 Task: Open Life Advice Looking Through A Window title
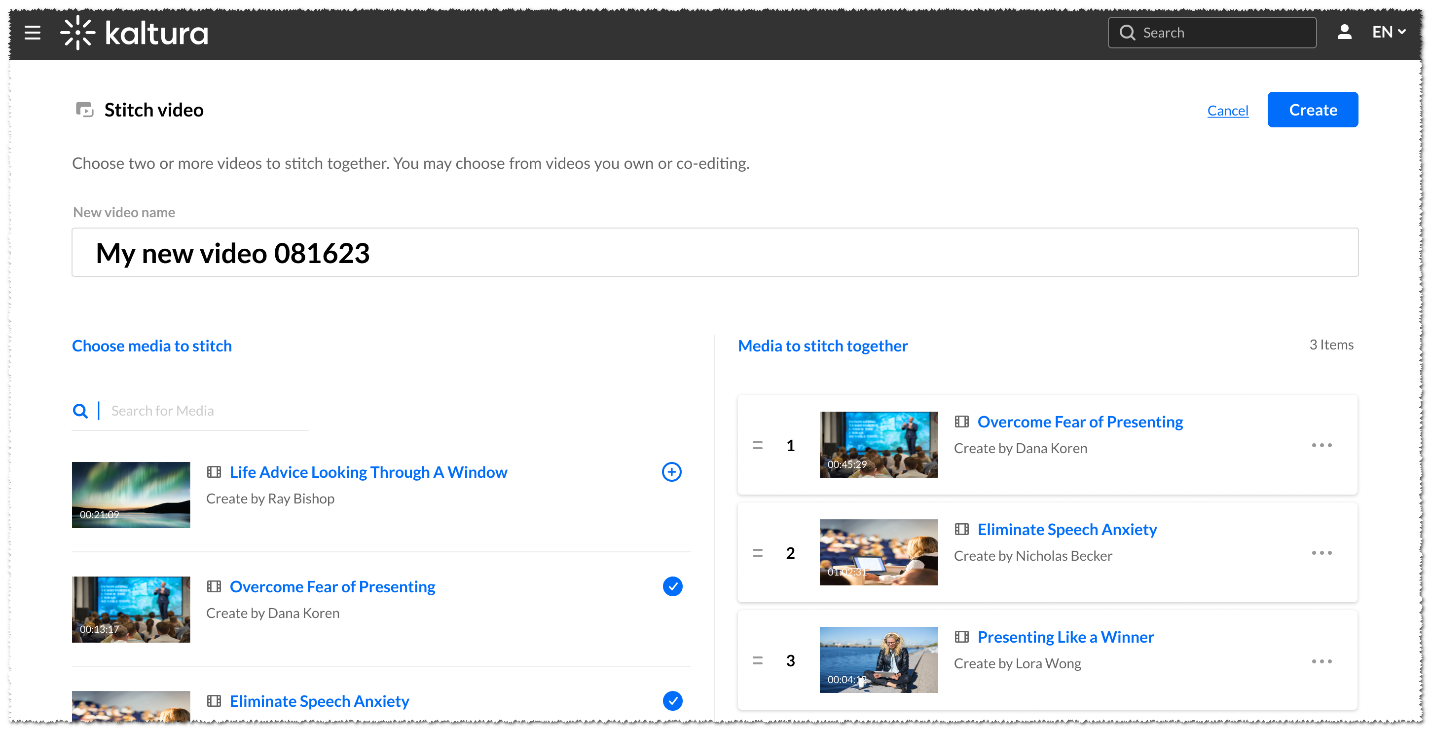click(x=369, y=472)
